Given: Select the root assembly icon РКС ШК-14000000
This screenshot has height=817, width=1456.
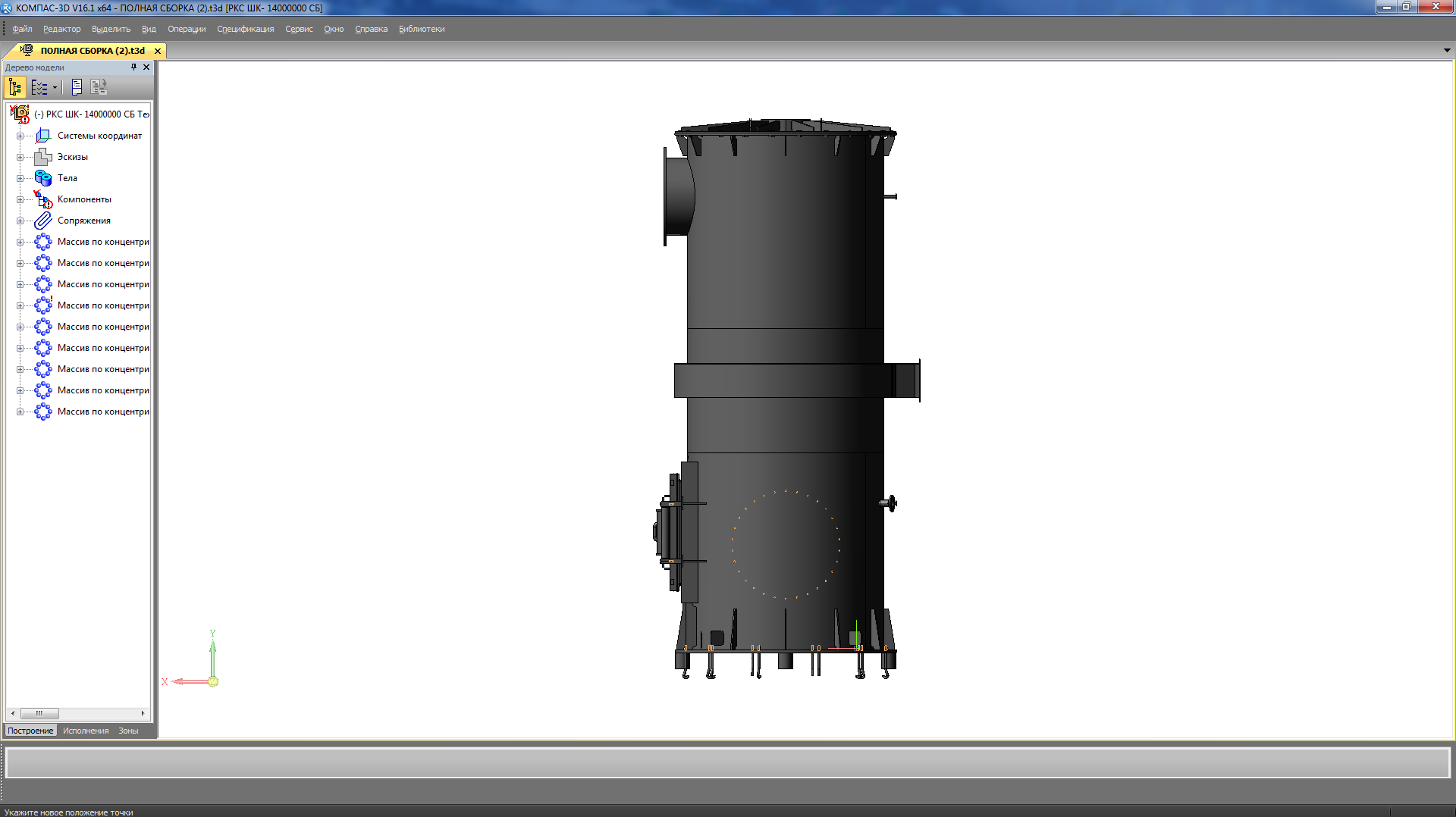Looking at the screenshot, I should click(20, 114).
